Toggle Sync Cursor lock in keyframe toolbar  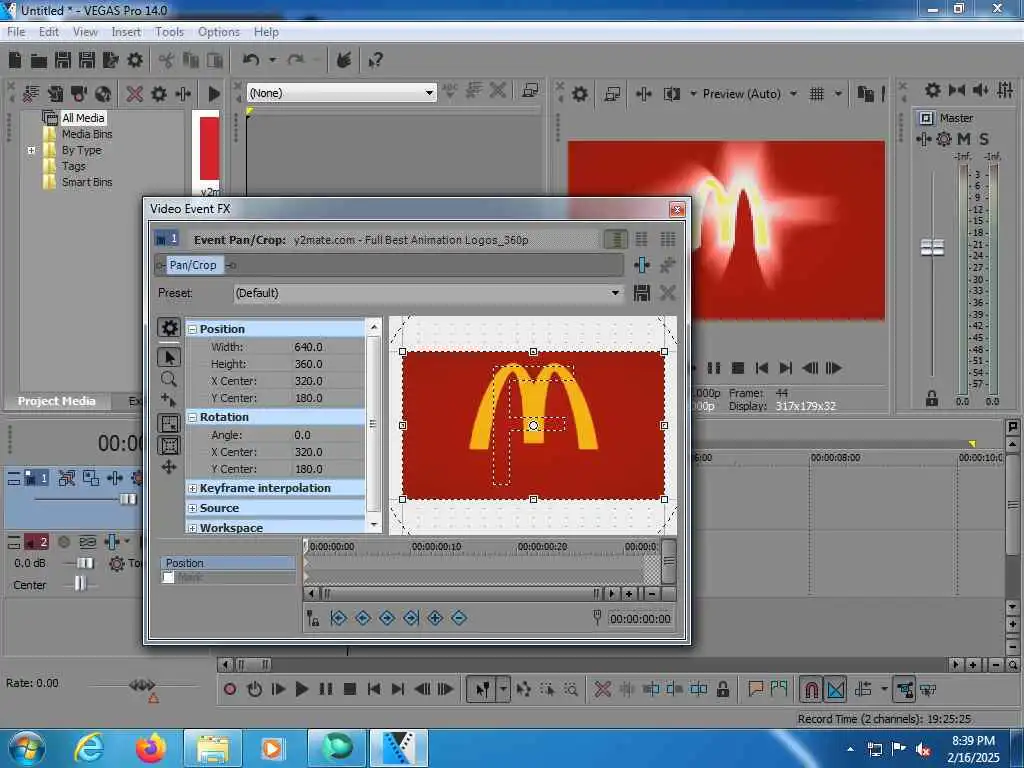point(313,618)
